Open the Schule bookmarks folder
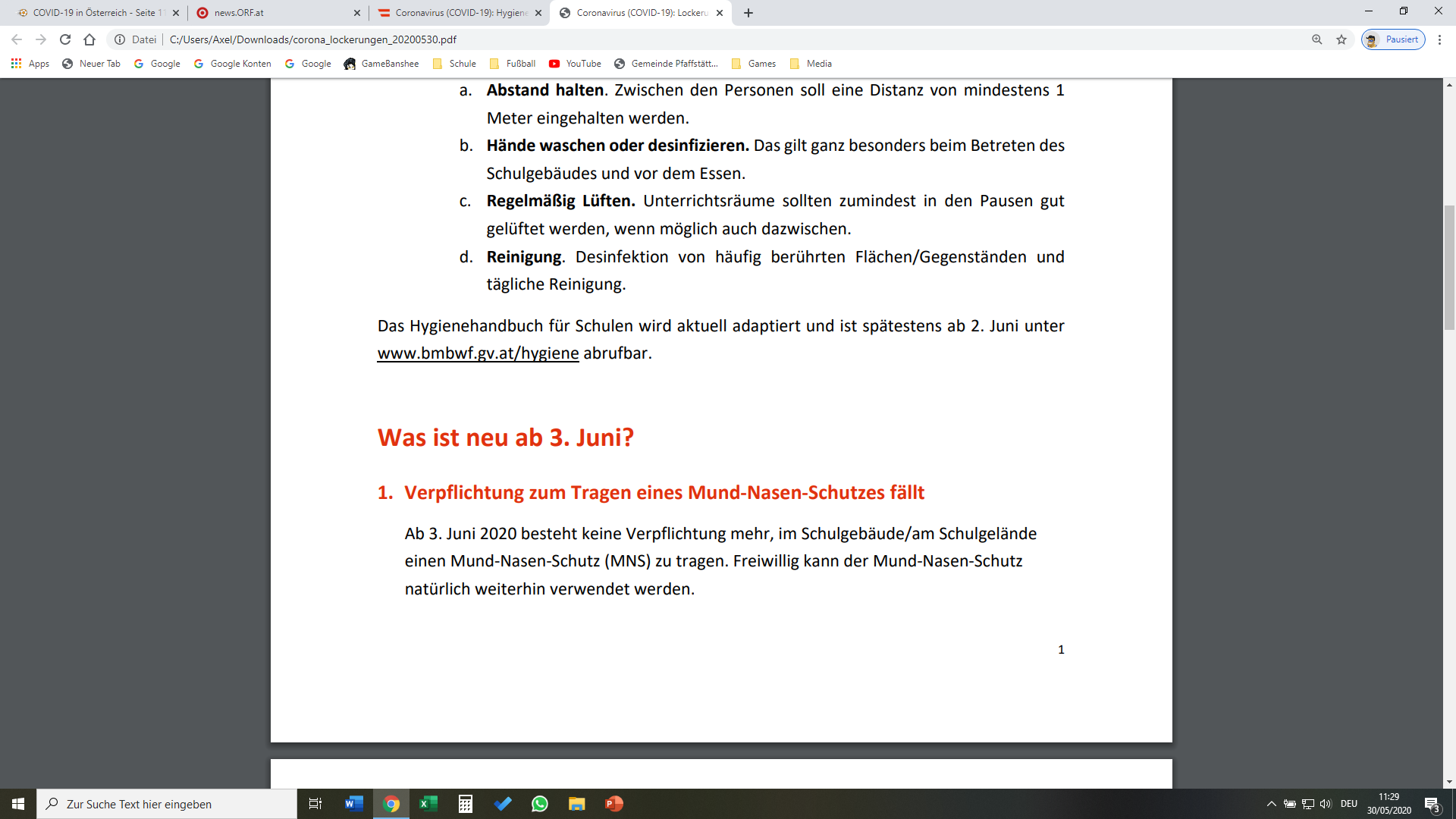Viewport: 1456px width, 819px height. (x=454, y=64)
